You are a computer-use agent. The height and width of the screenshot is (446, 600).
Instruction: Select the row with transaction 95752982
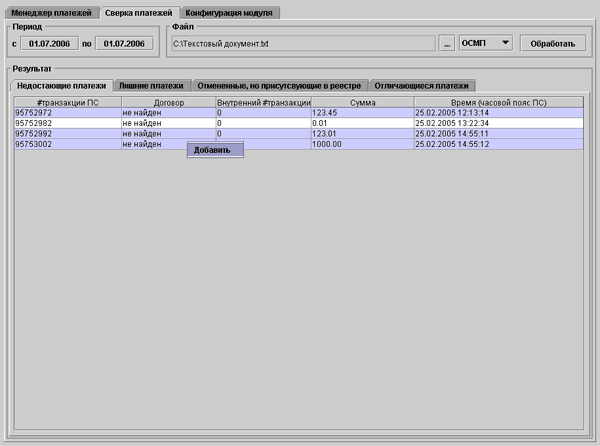[x=67, y=123]
